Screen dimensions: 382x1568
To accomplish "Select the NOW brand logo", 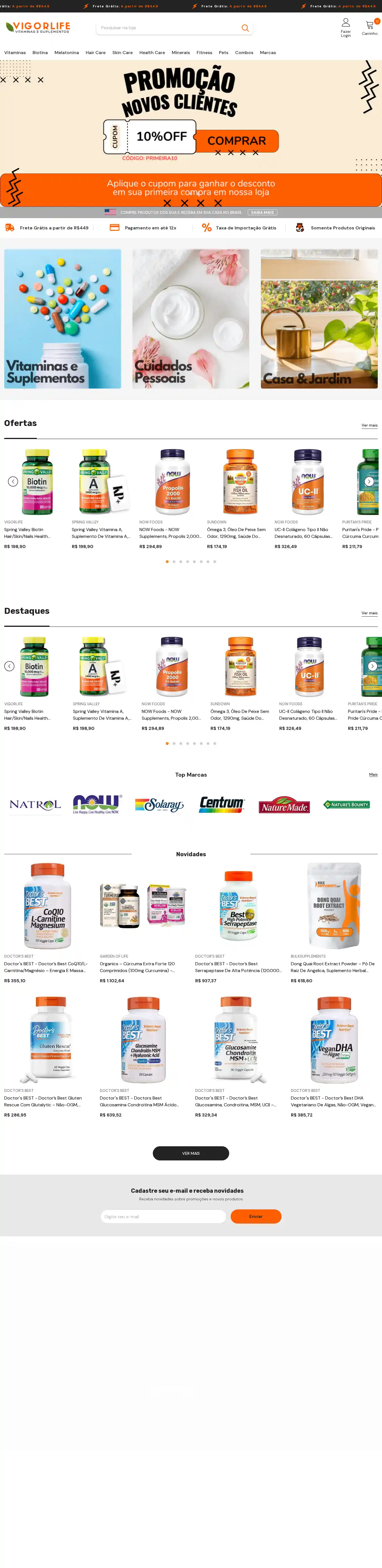I will point(97,804).
